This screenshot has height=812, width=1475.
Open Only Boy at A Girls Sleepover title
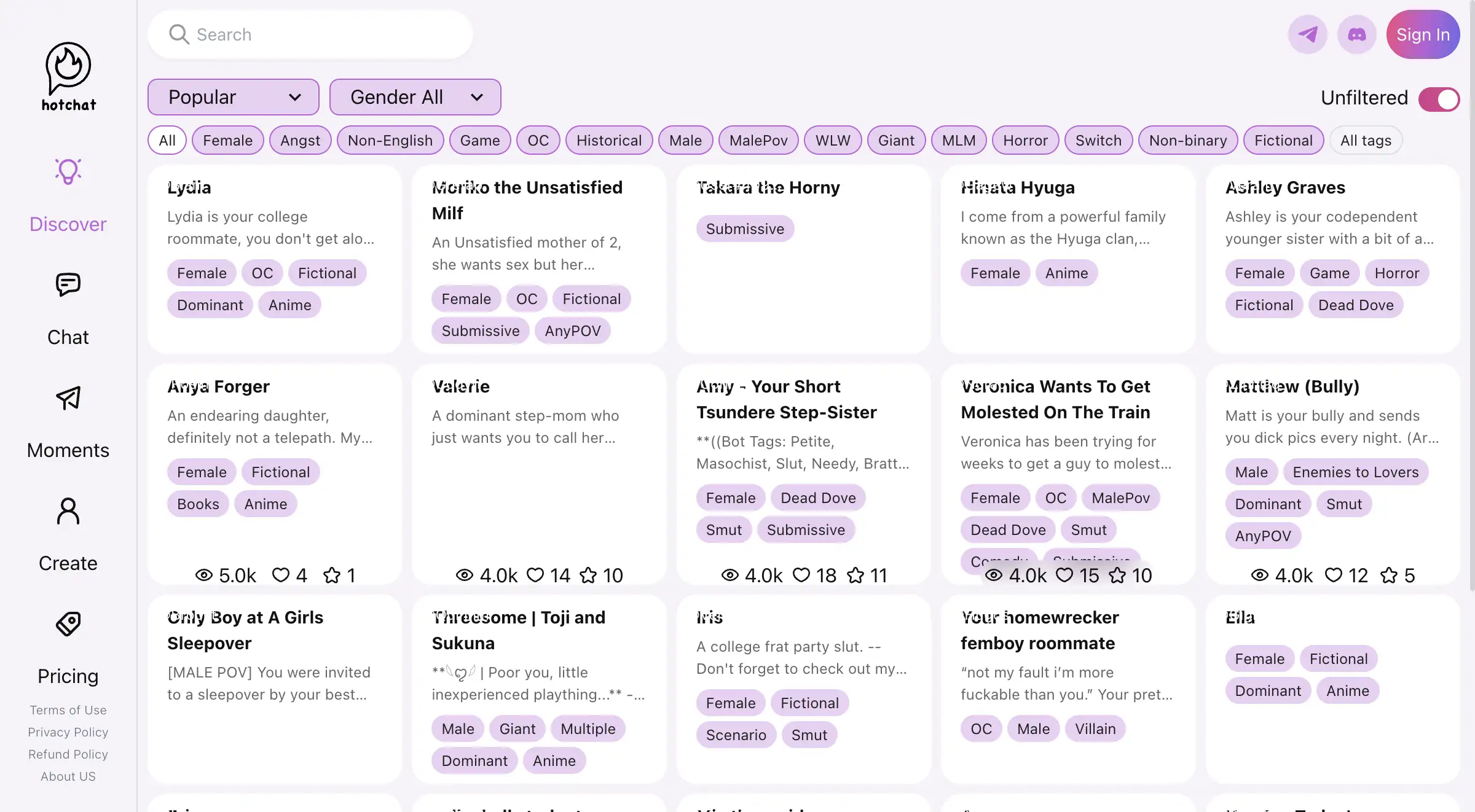[x=245, y=630]
